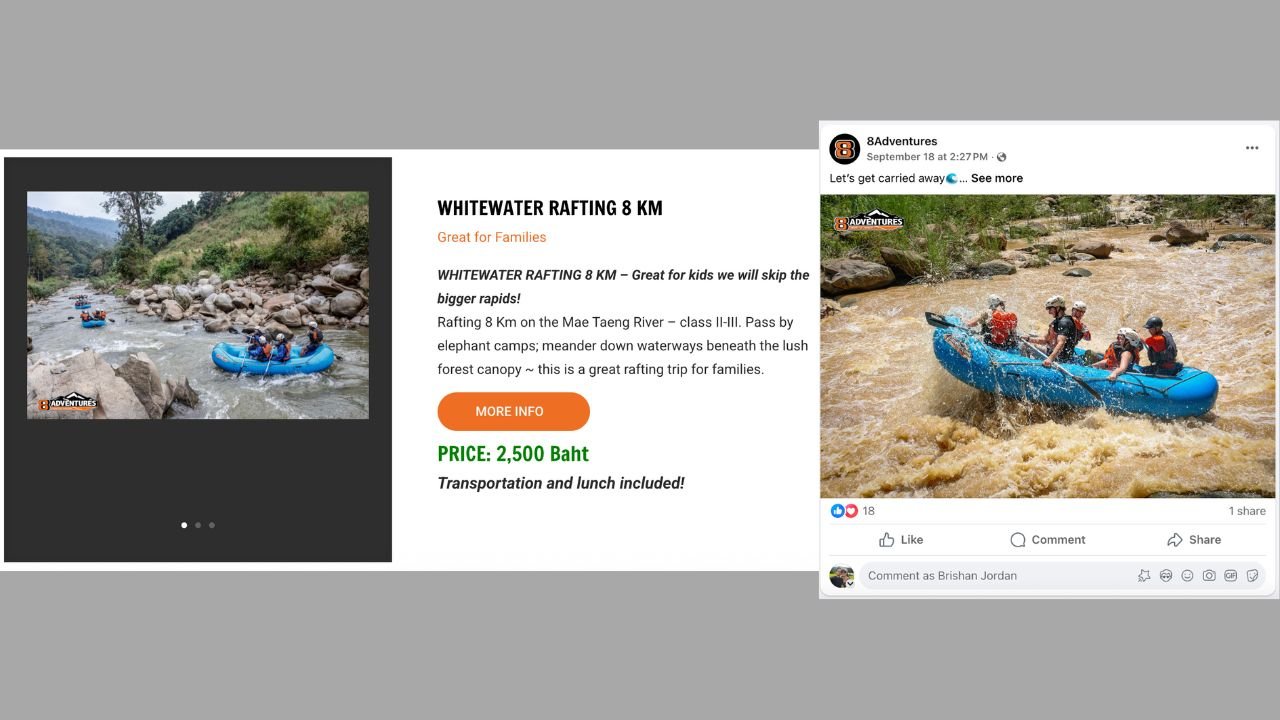This screenshot has width=1280, height=720.
Task: Click the AI comment star icon
Action: [x=1144, y=576]
